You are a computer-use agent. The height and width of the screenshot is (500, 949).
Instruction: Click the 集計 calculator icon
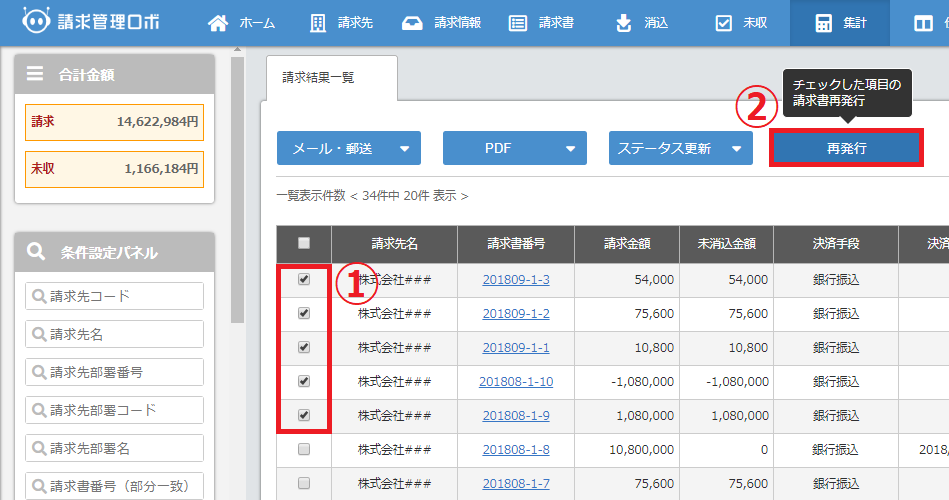coord(824,23)
